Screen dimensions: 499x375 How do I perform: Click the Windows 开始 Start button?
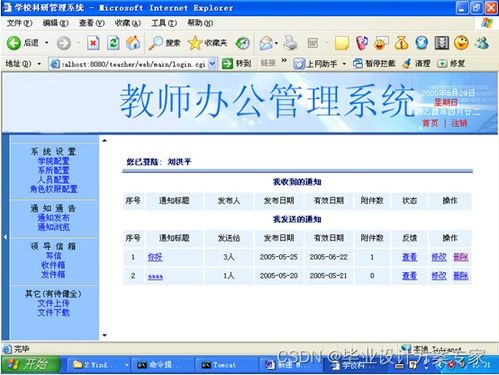(x=31, y=364)
